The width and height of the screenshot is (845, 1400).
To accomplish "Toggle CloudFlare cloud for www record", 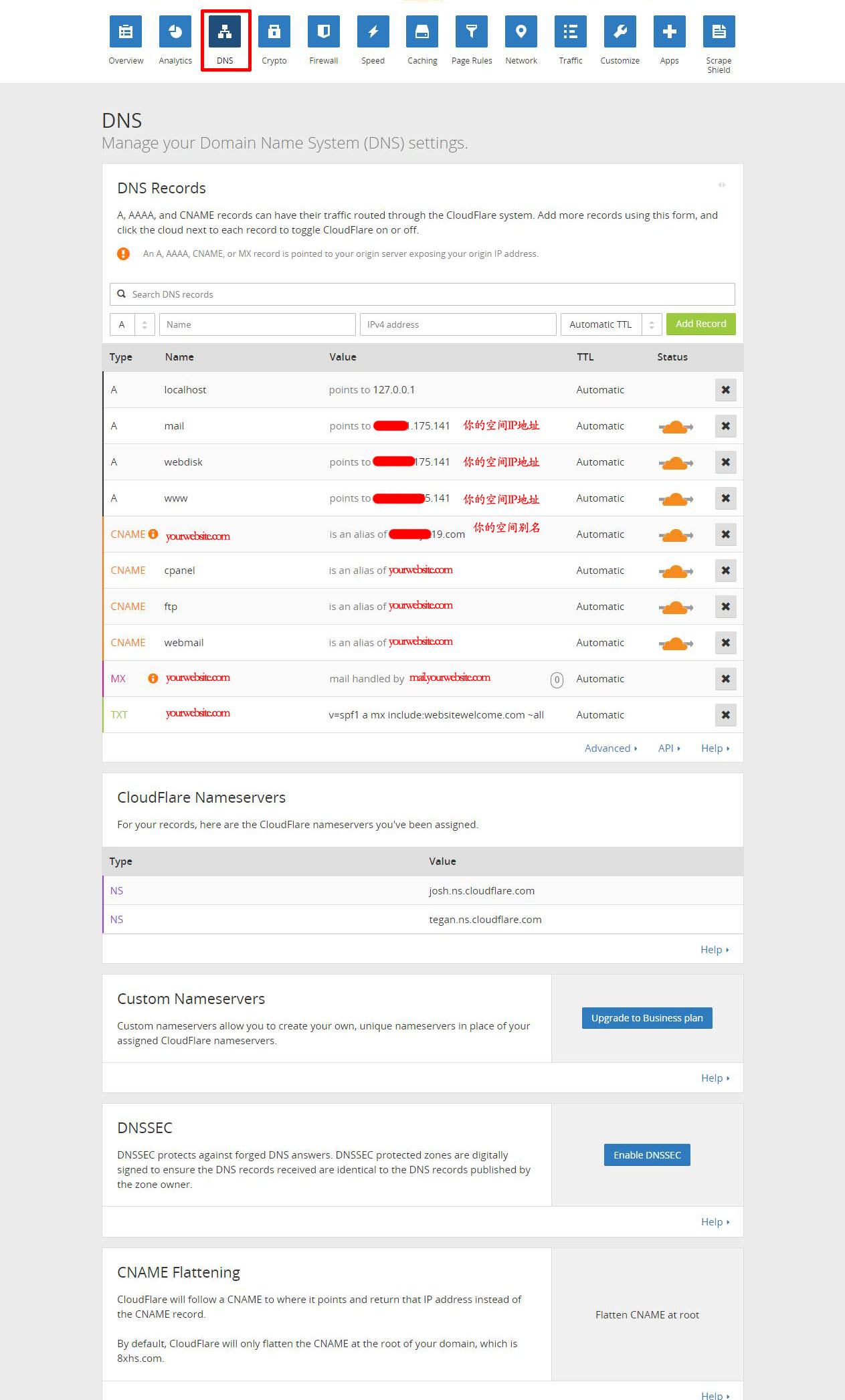I will pos(676,499).
